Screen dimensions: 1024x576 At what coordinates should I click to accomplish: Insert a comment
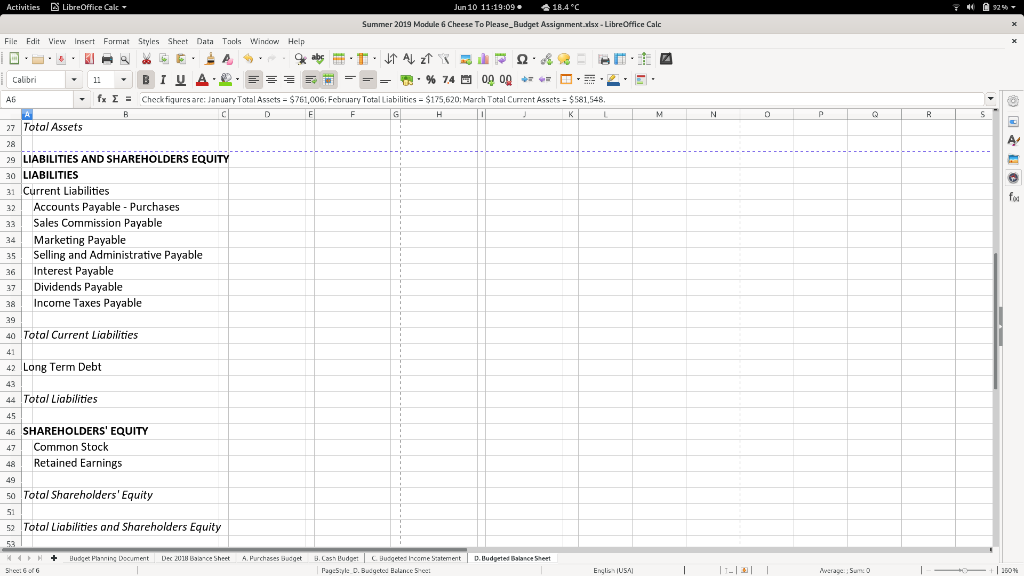point(563,58)
